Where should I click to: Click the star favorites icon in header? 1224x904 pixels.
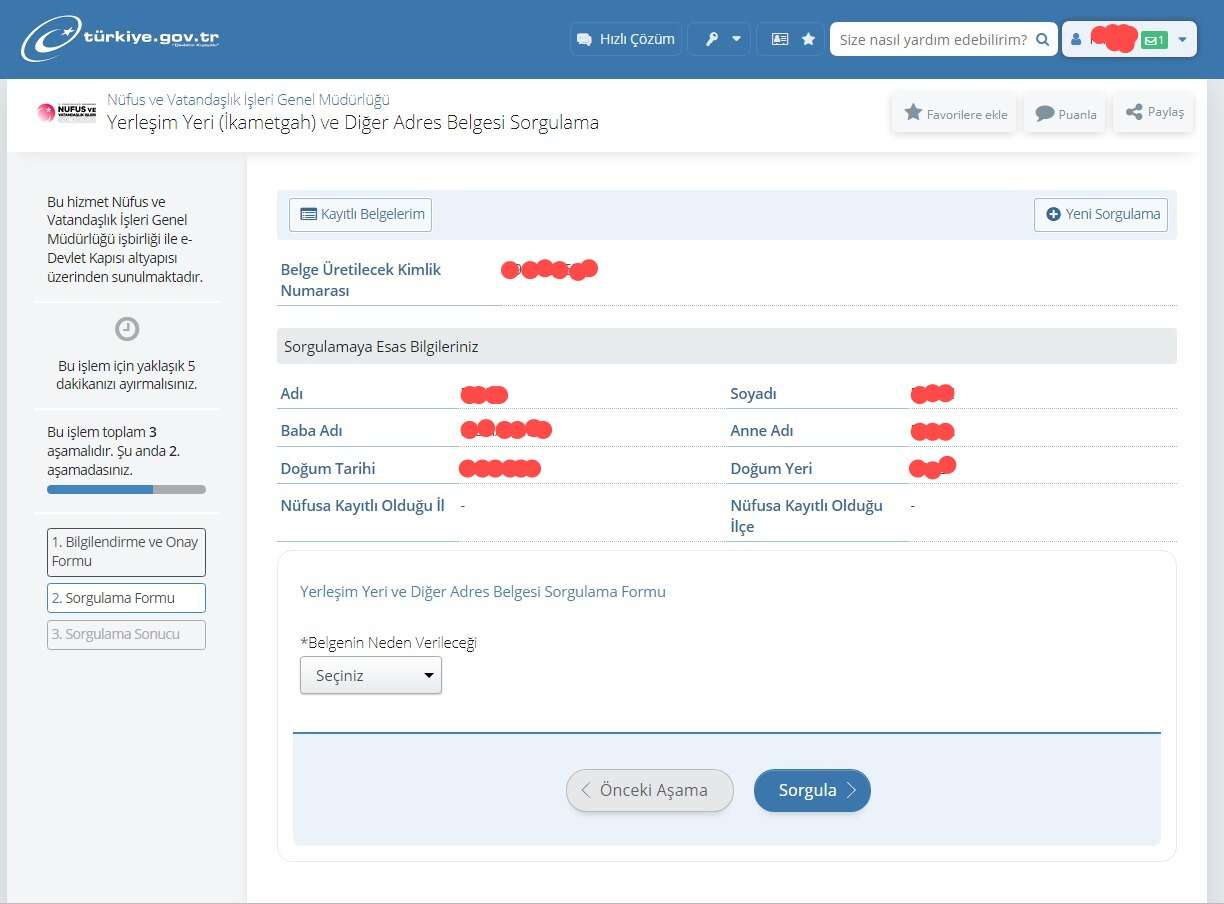(x=808, y=39)
